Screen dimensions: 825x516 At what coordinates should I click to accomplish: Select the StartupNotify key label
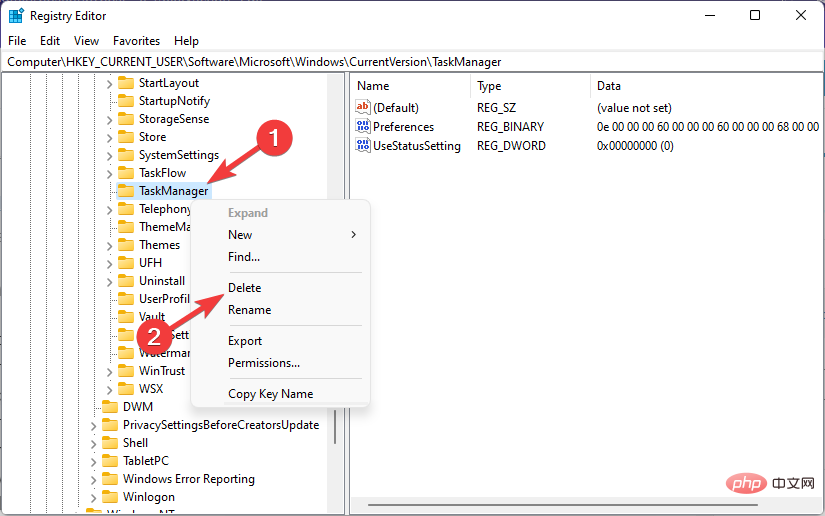pos(174,100)
